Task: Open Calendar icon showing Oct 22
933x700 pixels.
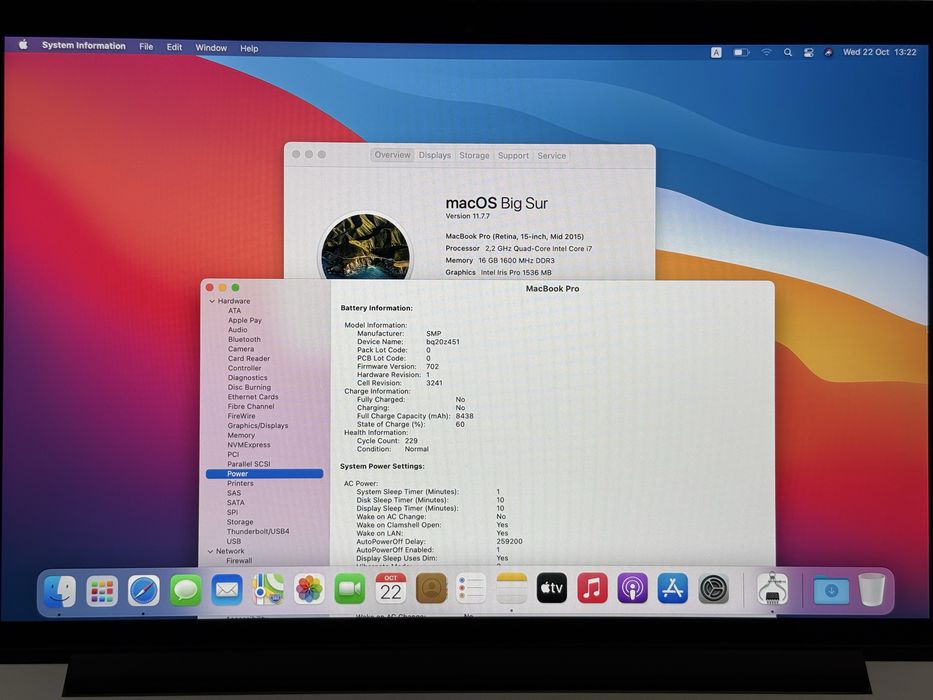Action: coord(390,589)
